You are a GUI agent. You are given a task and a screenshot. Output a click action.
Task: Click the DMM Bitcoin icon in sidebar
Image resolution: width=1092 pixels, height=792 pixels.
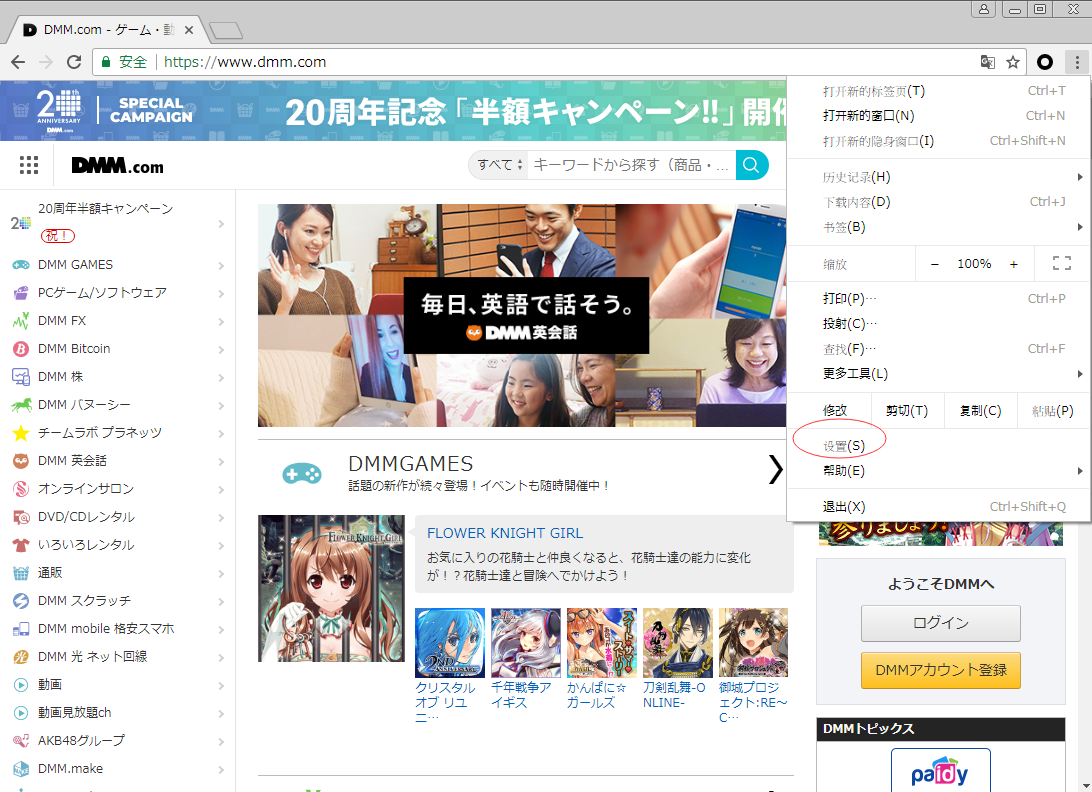click(20, 349)
